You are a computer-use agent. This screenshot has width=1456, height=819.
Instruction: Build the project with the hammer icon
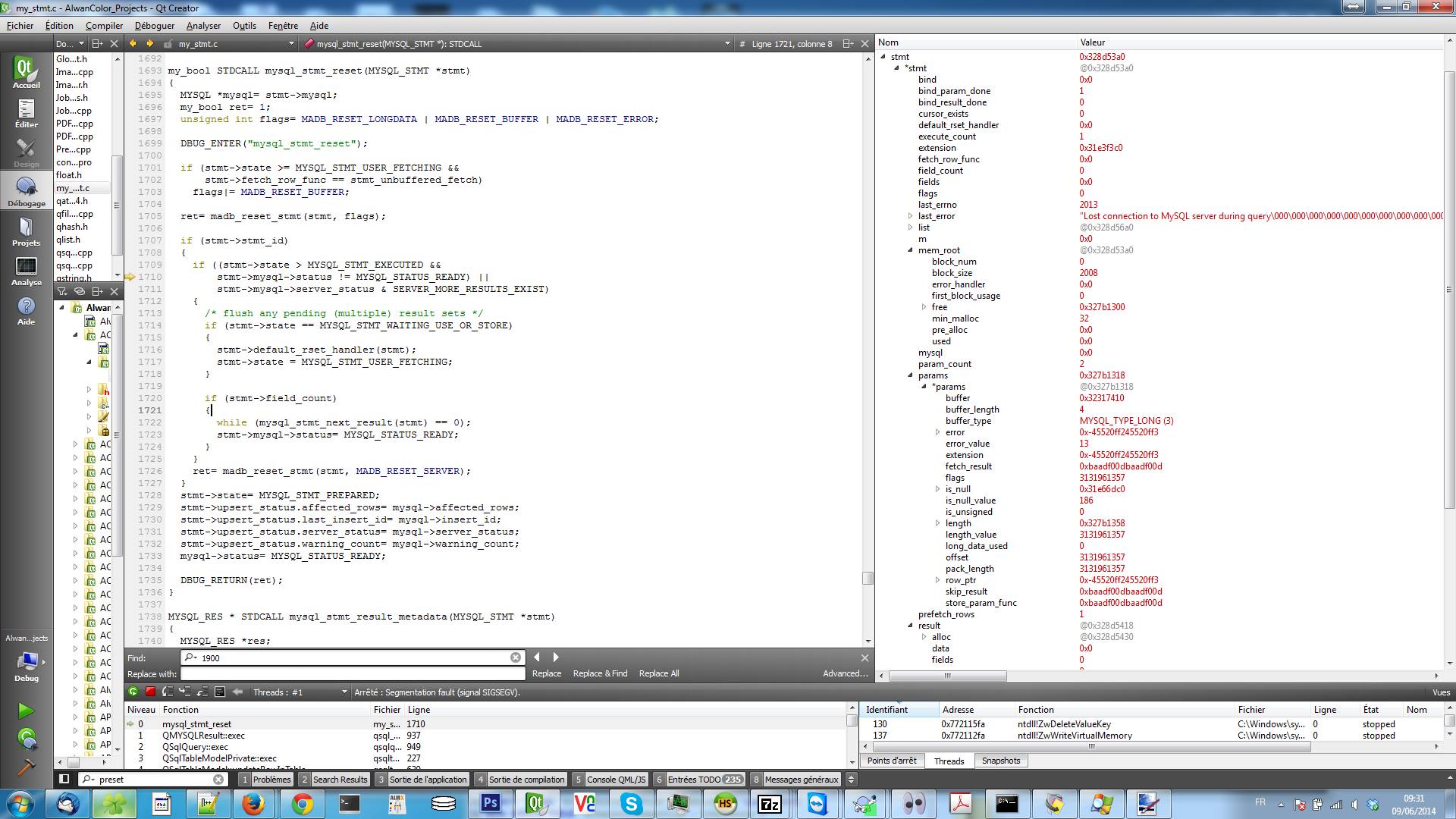(26, 767)
